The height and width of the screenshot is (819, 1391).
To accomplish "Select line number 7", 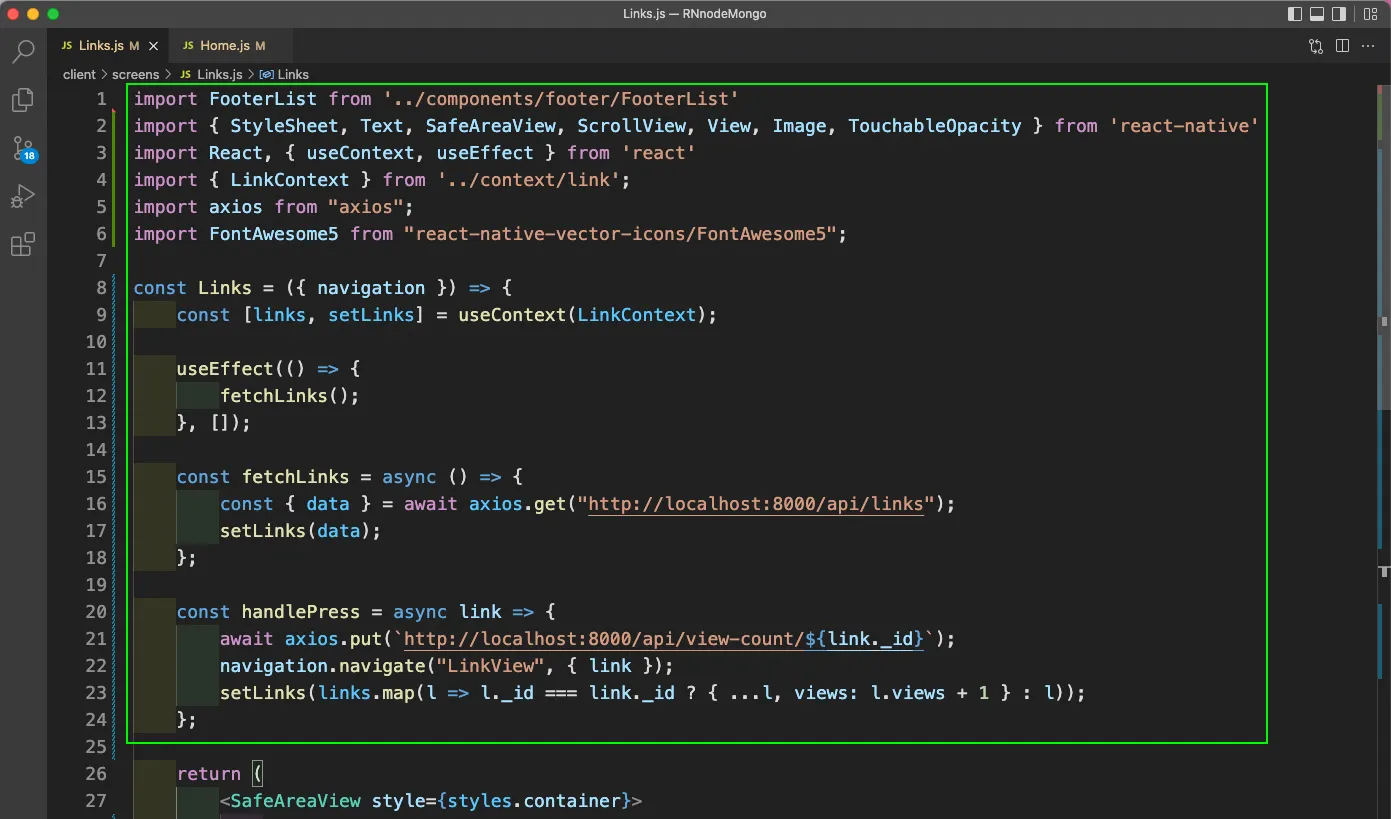I will tap(101, 261).
